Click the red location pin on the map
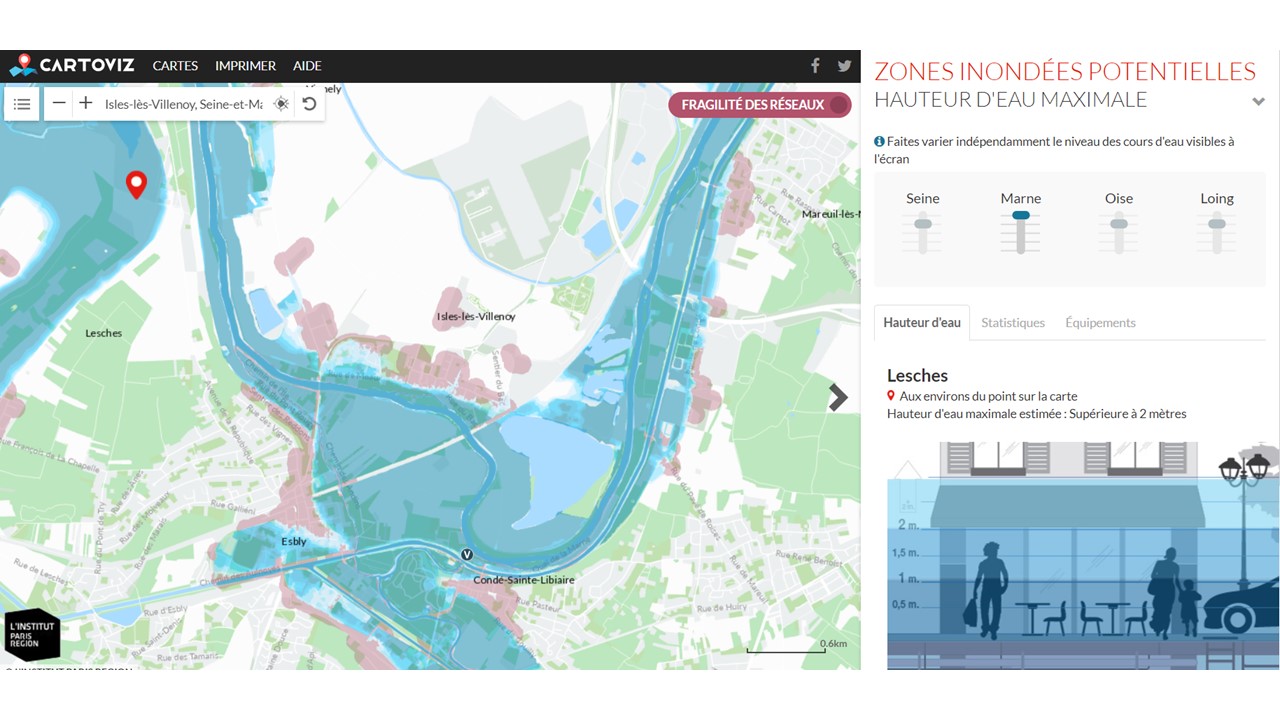Image resolution: width=1280 pixels, height=720 pixels. tap(136, 184)
